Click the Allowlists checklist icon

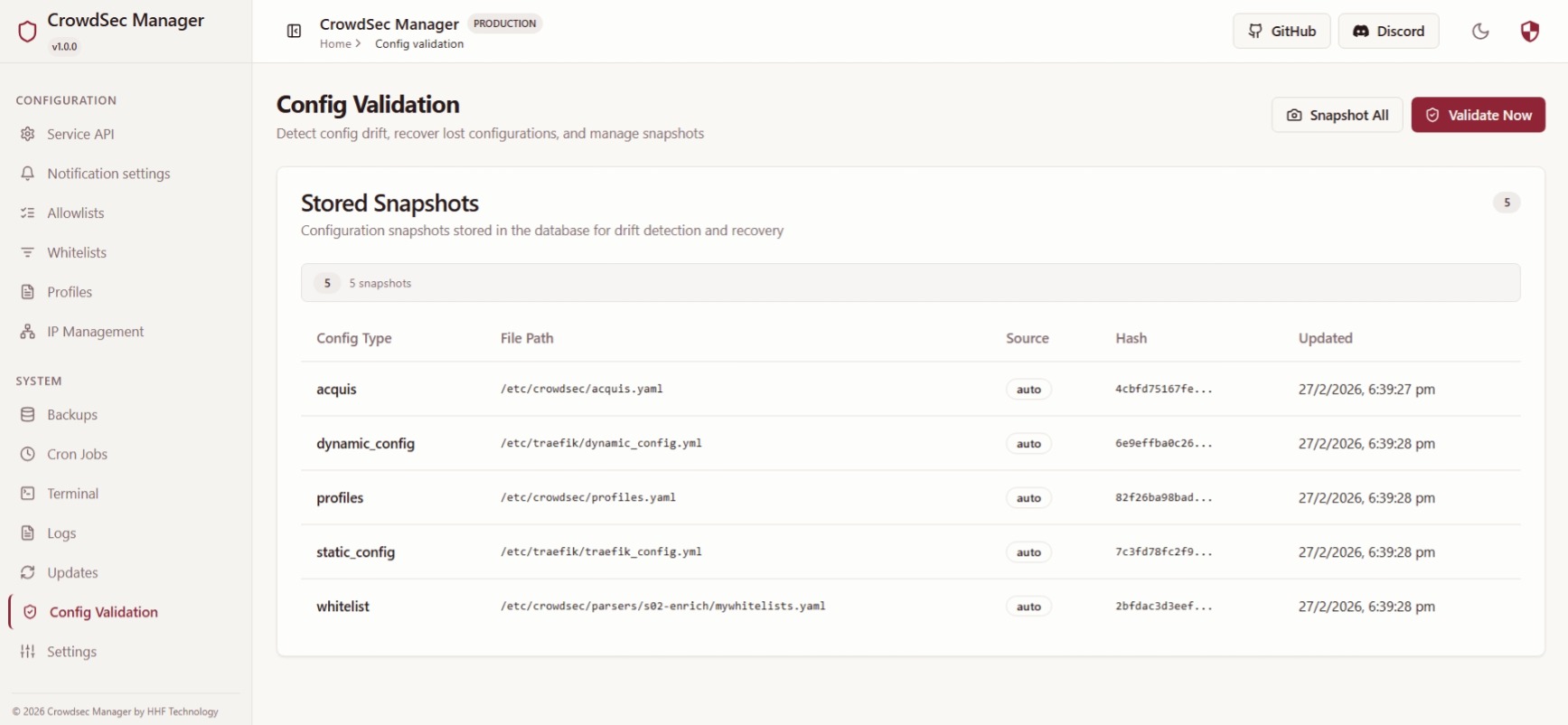[28, 213]
